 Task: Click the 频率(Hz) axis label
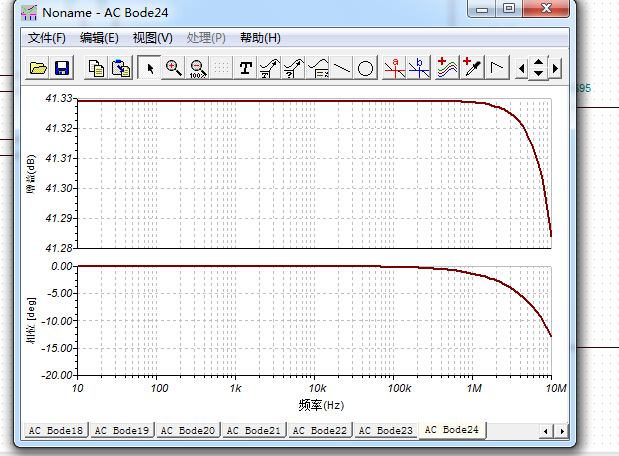pos(321,405)
